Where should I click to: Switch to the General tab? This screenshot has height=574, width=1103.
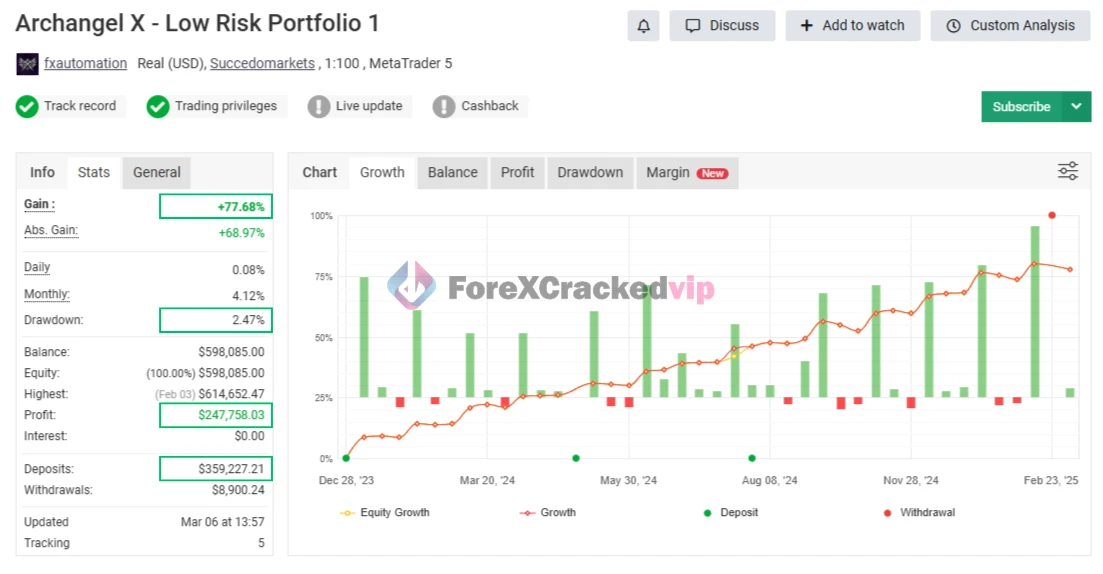(x=157, y=172)
